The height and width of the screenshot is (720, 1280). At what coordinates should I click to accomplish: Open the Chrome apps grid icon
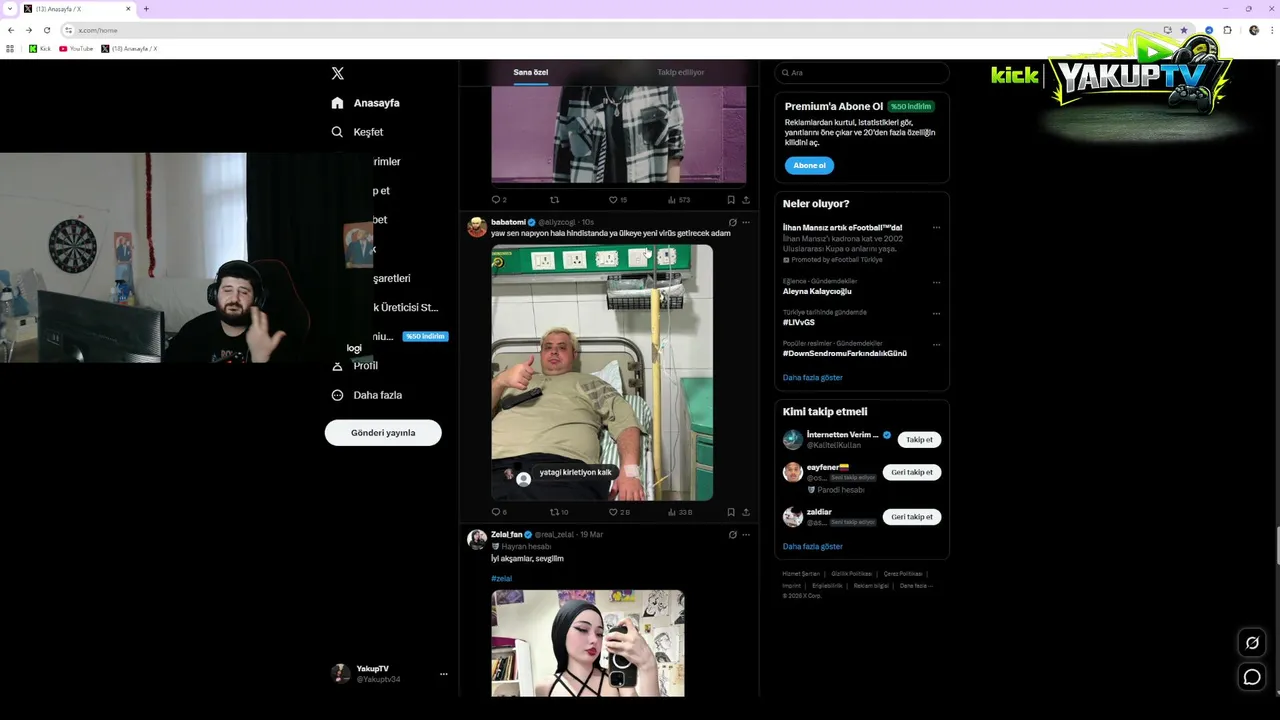pyautogui.click(x=10, y=48)
